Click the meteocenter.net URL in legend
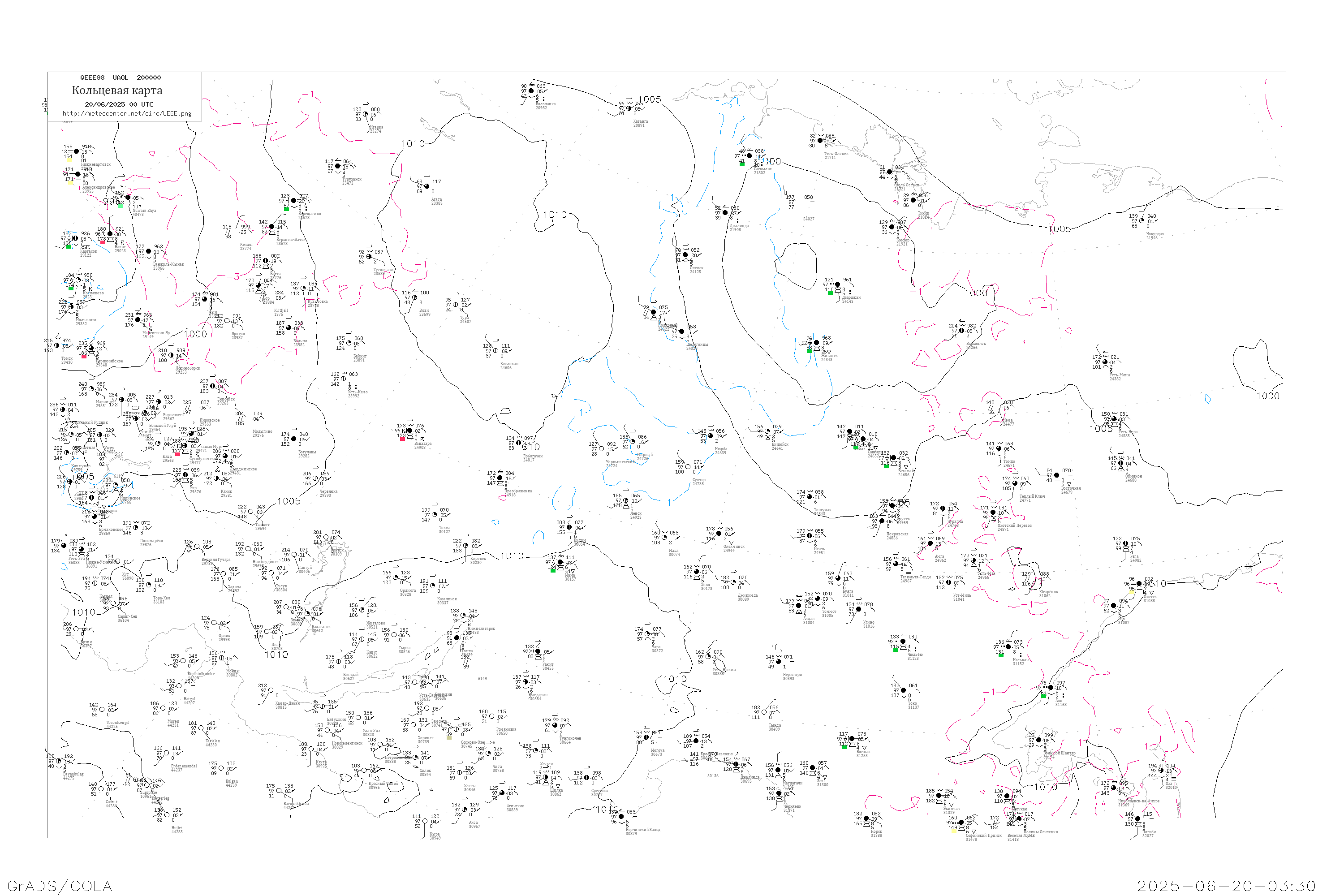This screenshot has width=1344, height=896. click(x=127, y=114)
